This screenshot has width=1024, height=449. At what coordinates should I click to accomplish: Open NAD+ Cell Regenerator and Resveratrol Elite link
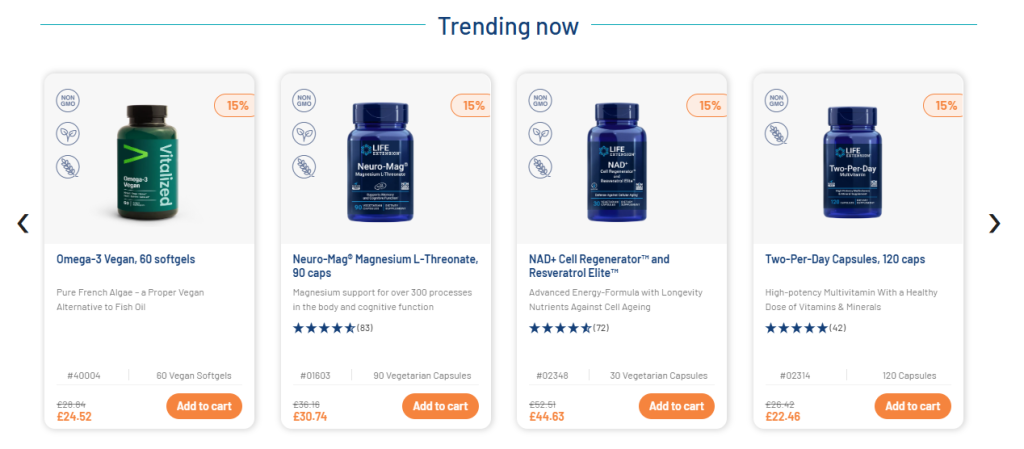[599, 266]
